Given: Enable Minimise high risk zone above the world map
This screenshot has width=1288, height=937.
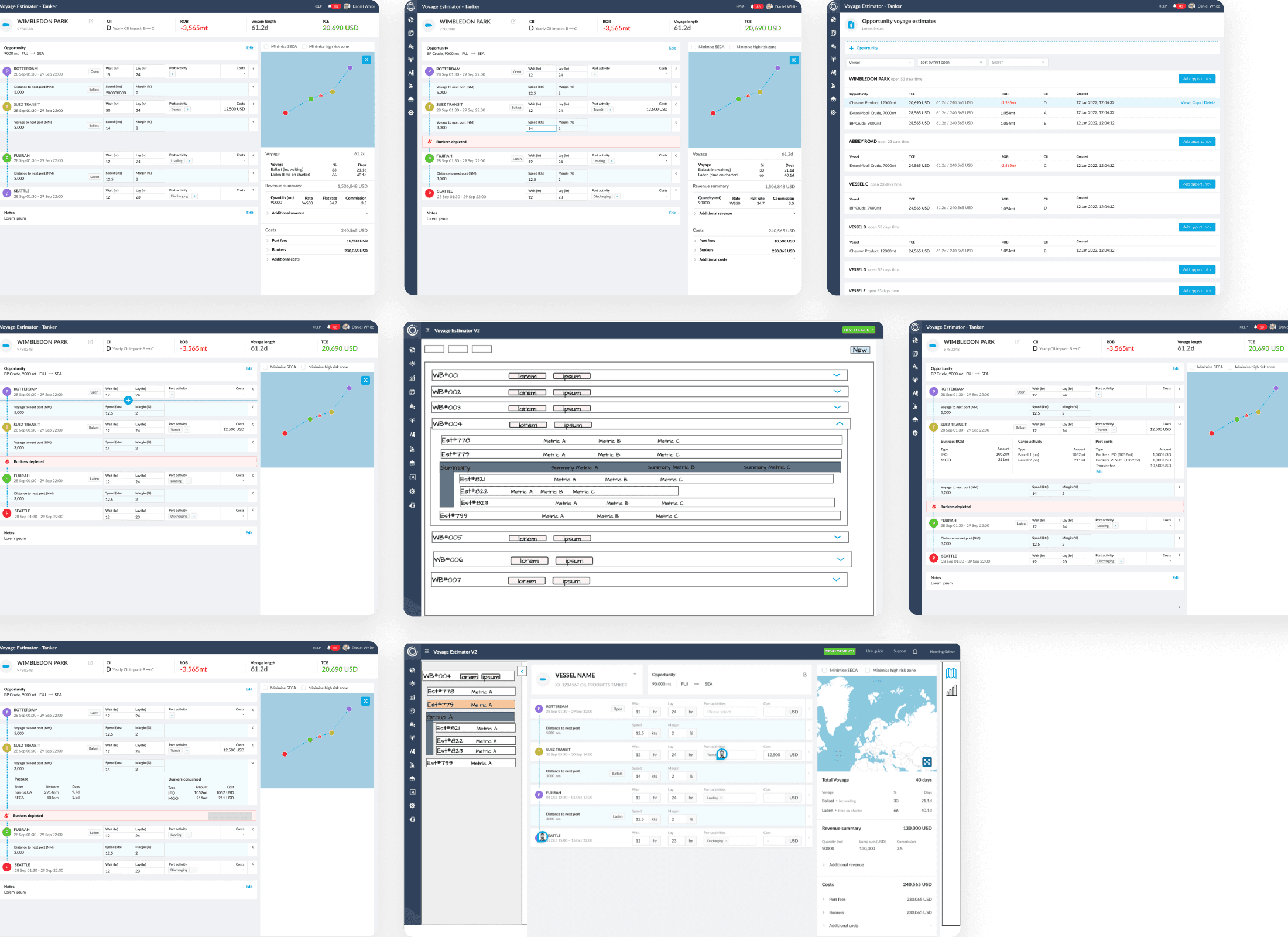Looking at the screenshot, I should (x=868, y=671).
